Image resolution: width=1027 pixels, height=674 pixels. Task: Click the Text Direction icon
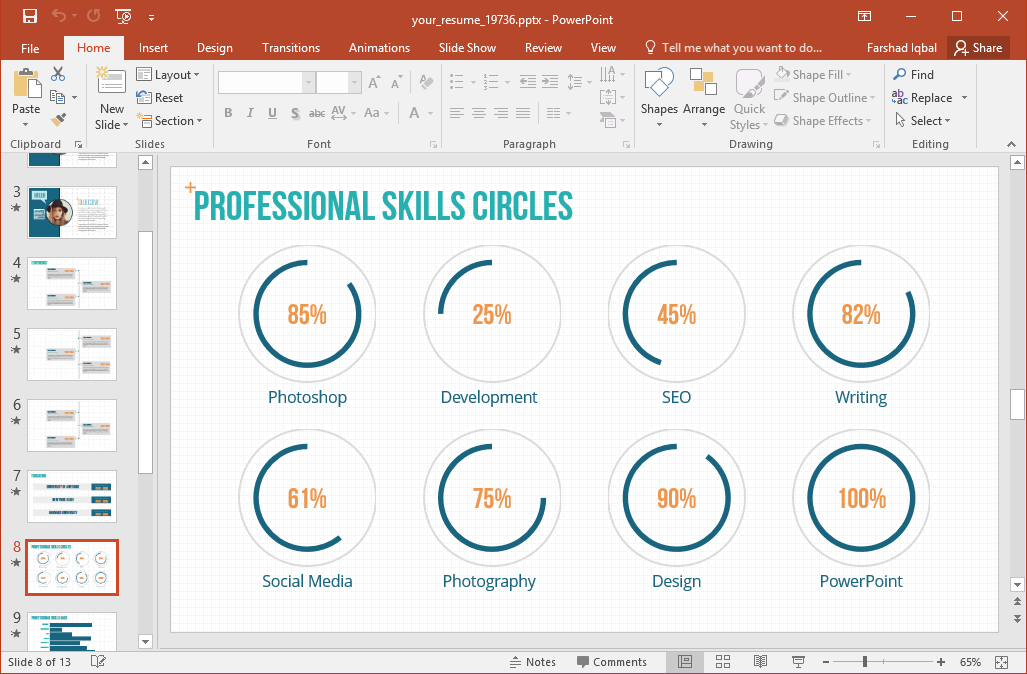point(608,74)
